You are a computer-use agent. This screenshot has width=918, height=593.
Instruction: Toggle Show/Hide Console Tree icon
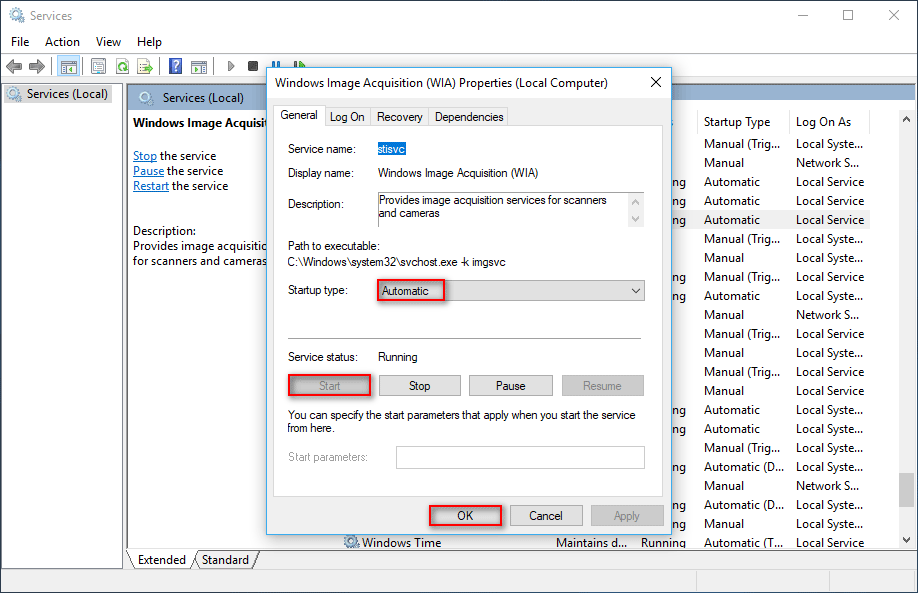(x=69, y=66)
